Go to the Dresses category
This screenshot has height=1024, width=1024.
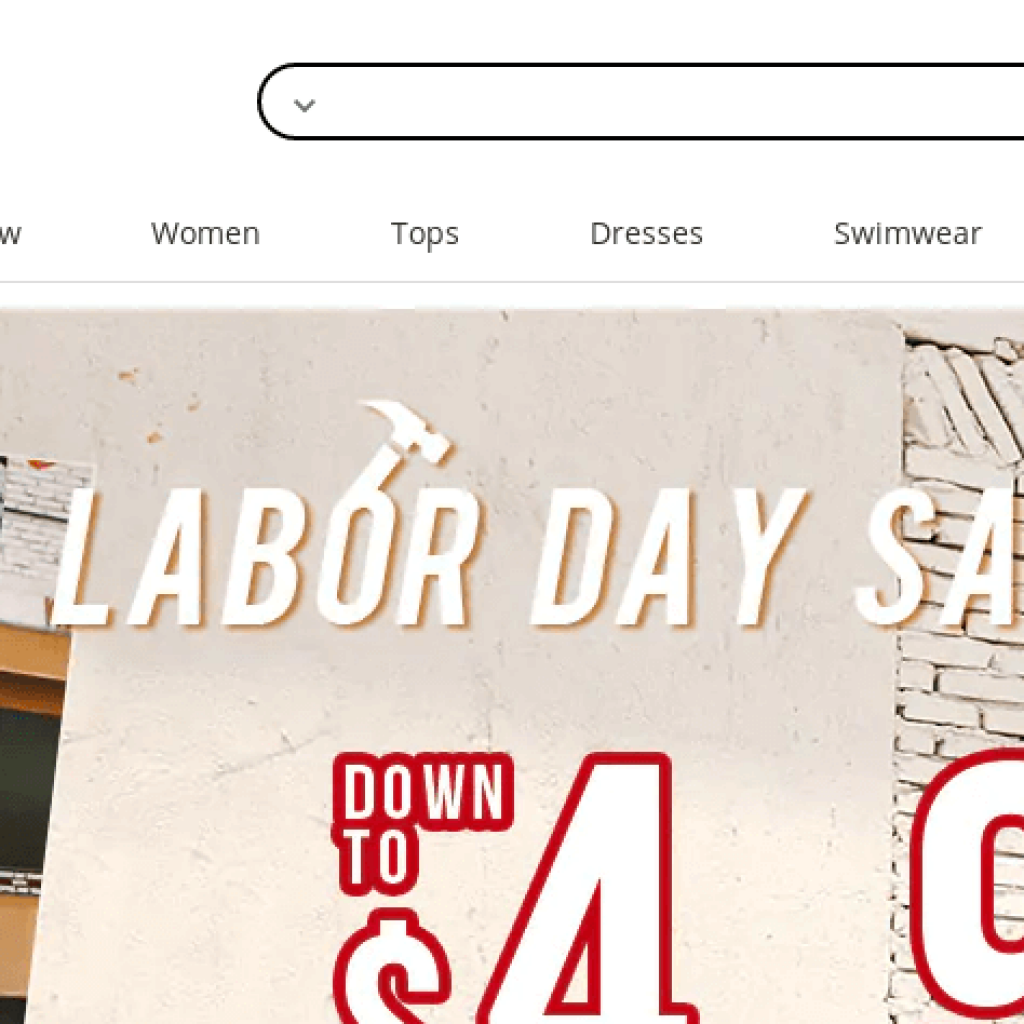point(646,233)
